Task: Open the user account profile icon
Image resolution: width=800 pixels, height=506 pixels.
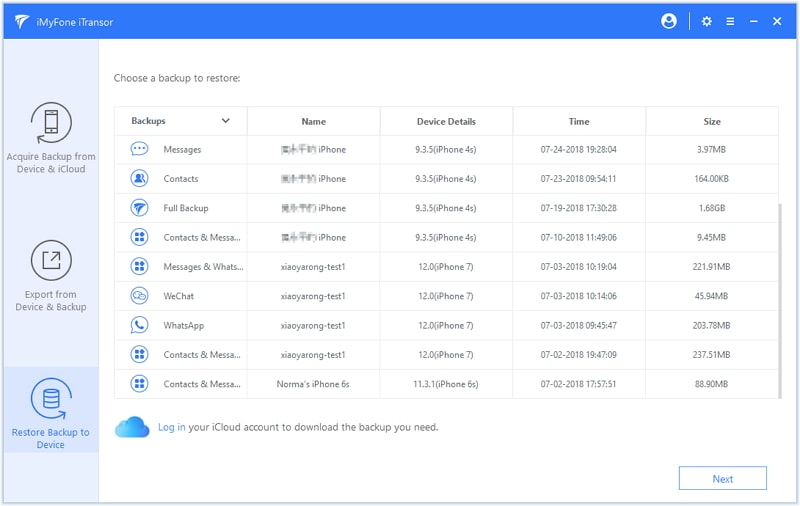Action: (x=668, y=21)
